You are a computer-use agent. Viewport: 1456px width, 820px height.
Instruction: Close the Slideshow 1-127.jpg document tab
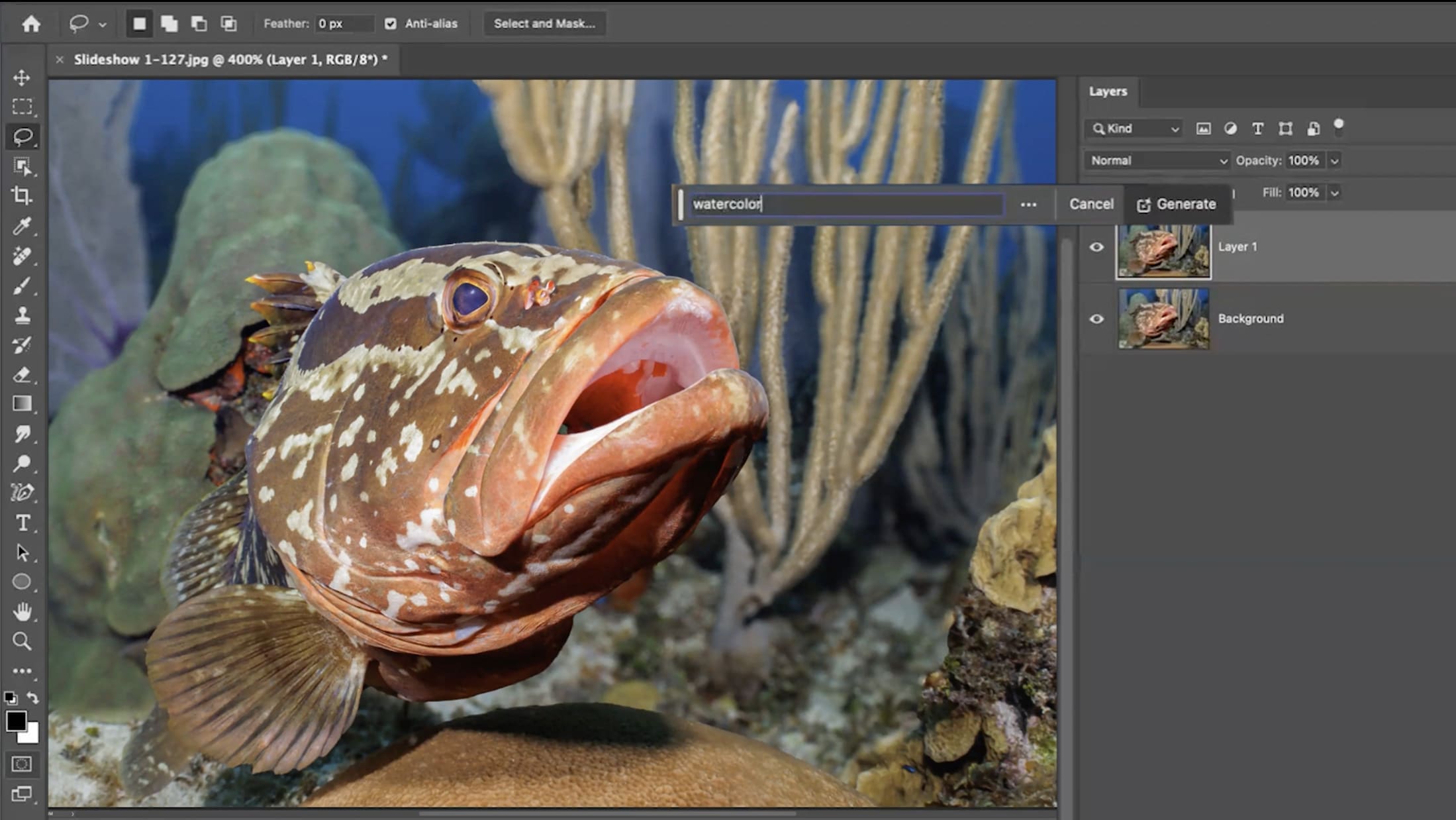pyautogui.click(x=60, y=60)
